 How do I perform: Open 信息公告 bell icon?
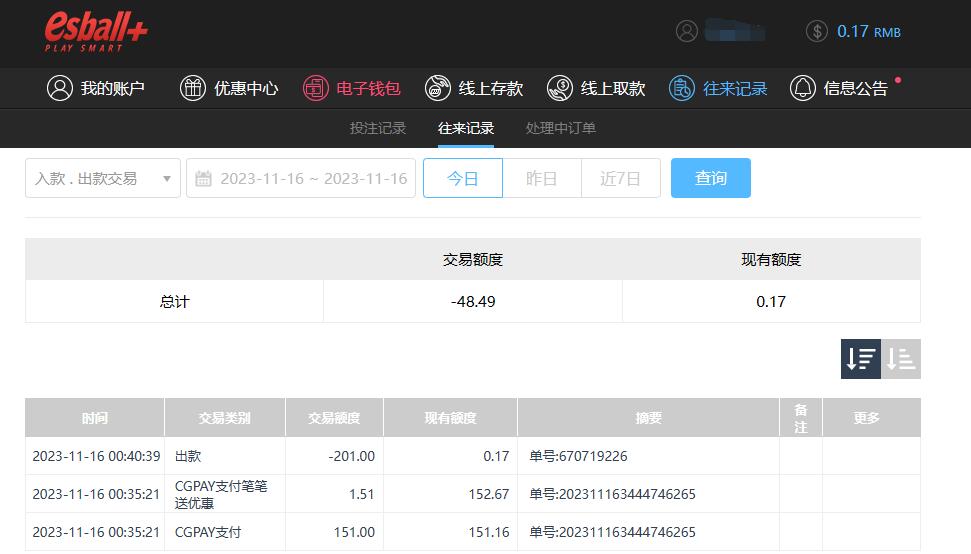(x=802, y=88)
